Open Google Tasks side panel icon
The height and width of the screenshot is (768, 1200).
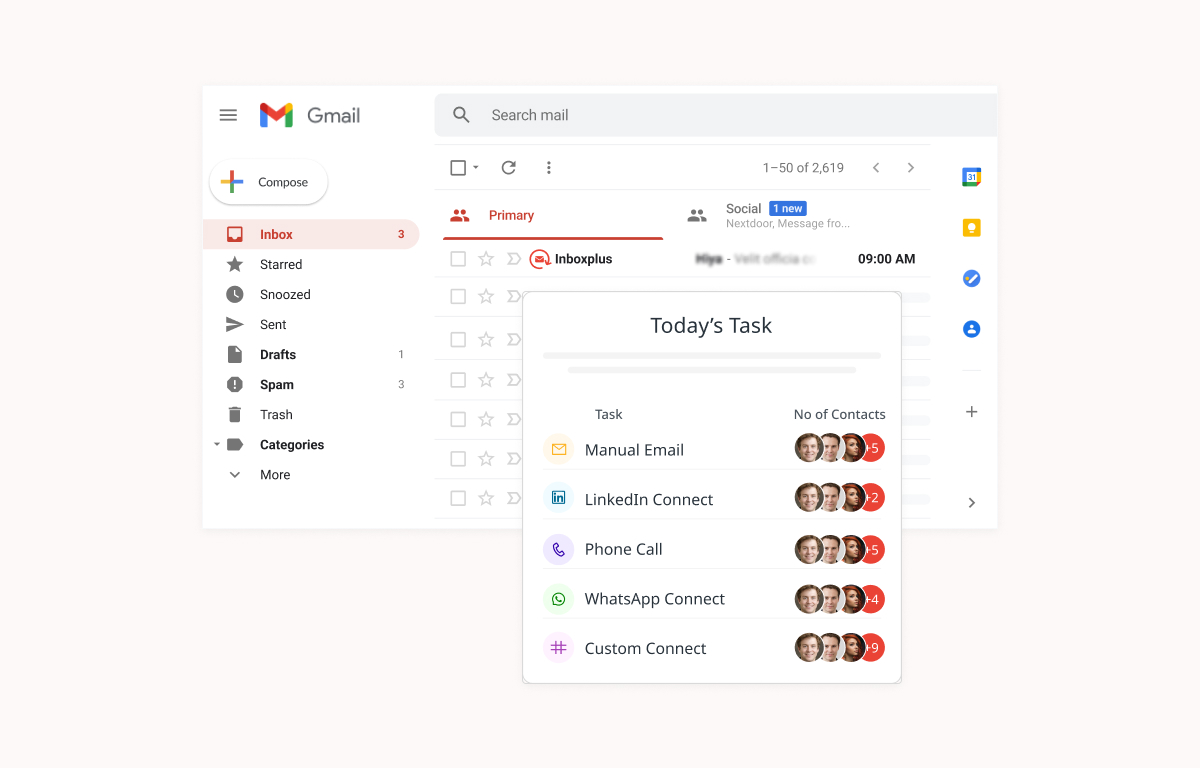point(971,278)
